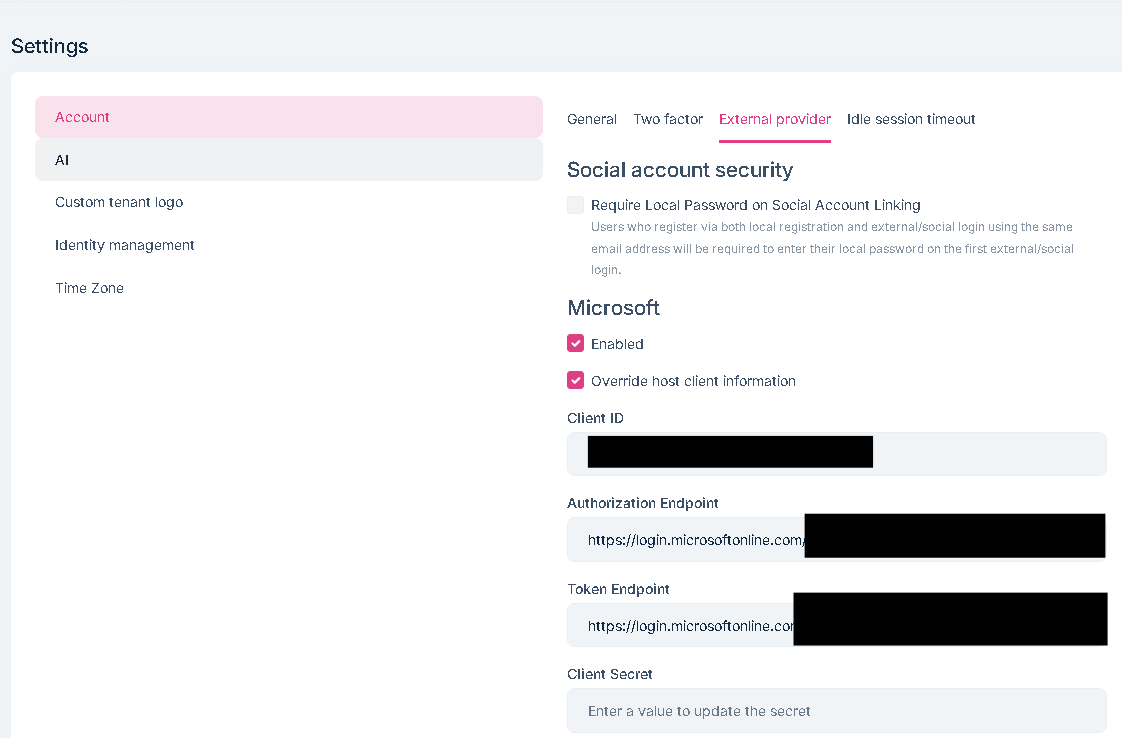Click the Social account security heading
This screenshot has width=1122, height=738.
point(680,170)
